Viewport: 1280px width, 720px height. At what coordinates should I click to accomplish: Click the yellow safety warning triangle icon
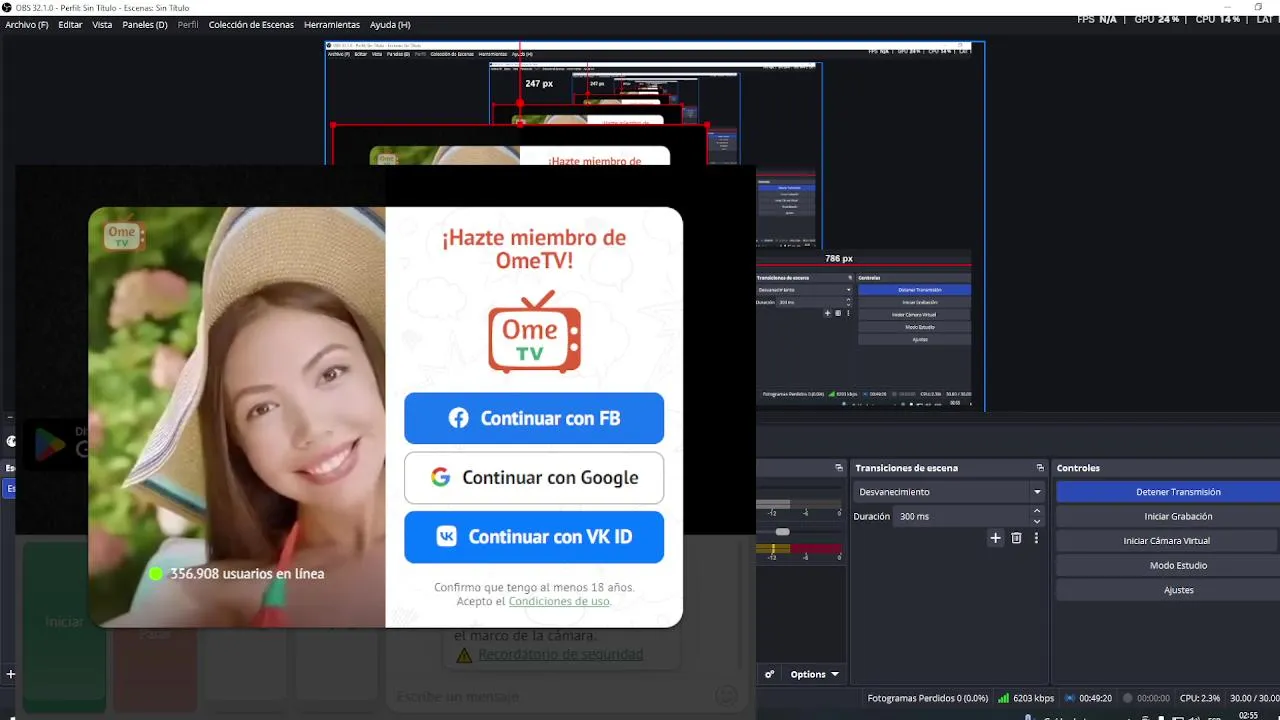464,656
